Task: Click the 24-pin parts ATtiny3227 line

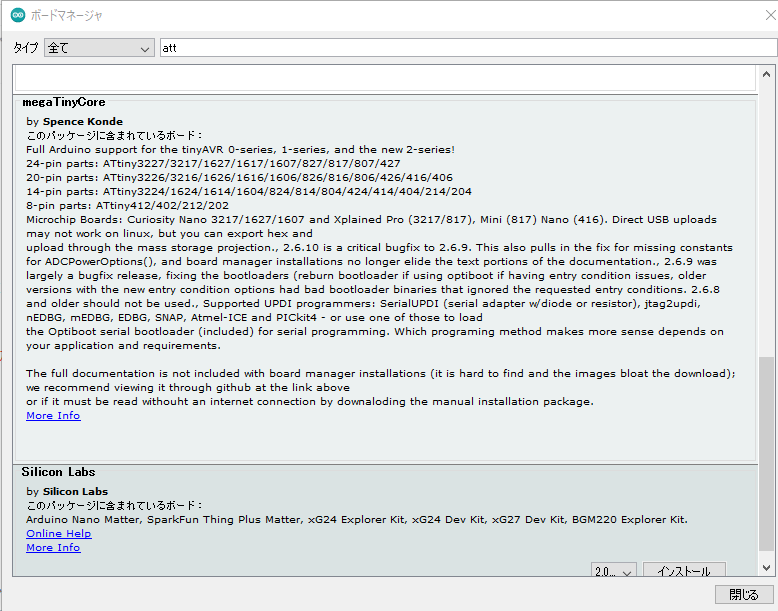Action: 213,163
